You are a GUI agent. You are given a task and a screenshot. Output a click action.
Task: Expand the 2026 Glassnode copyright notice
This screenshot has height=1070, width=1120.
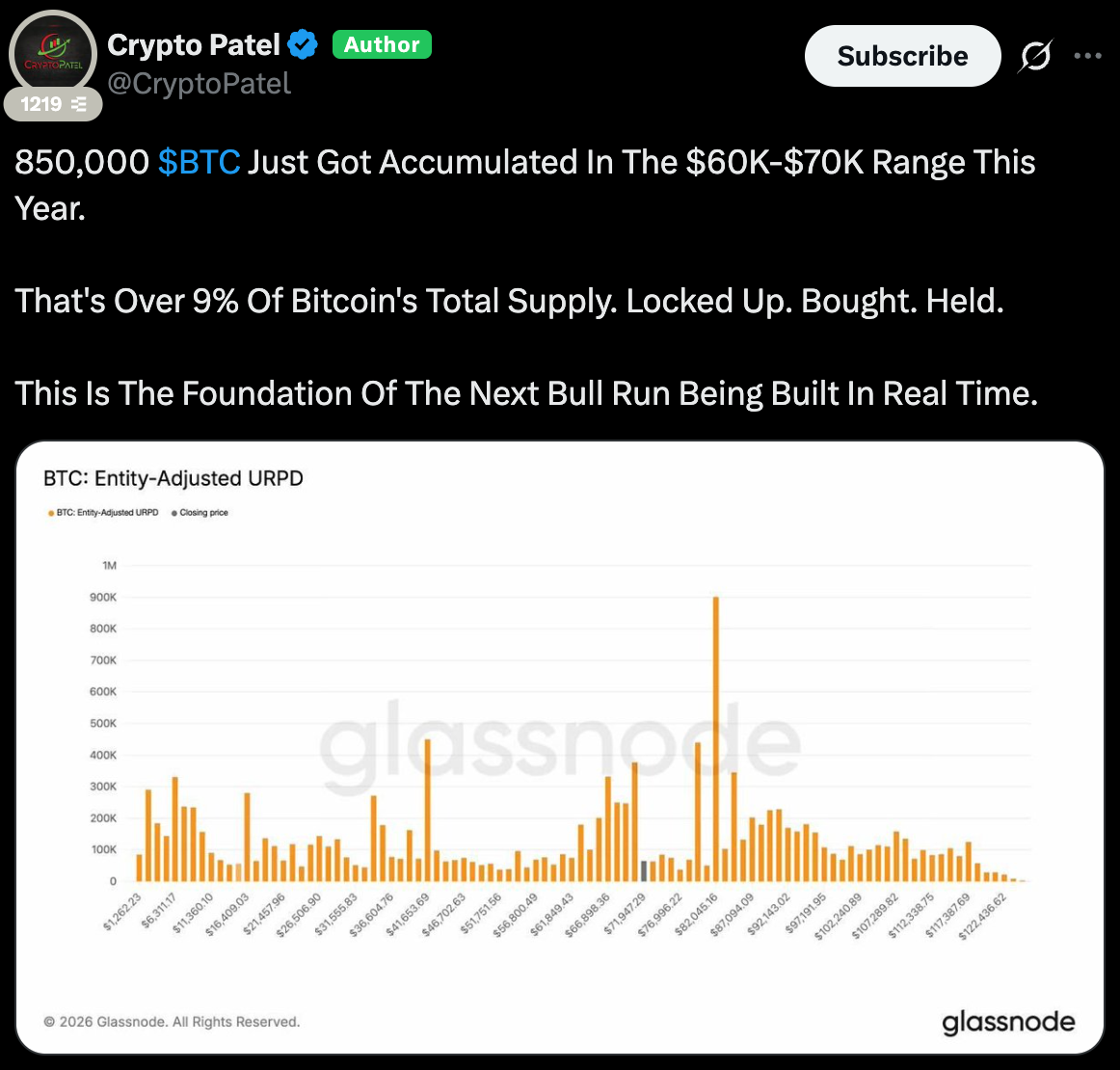click(x=172, y=1021)
